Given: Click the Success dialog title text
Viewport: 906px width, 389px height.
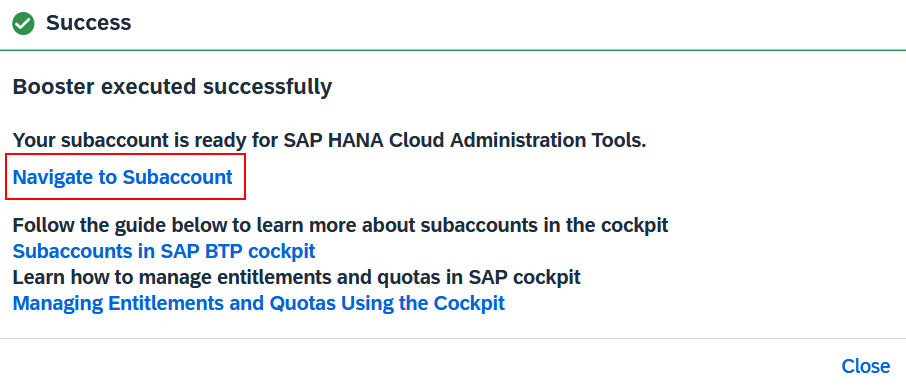Looking at the screenshot, I should (x=88, y=23).
